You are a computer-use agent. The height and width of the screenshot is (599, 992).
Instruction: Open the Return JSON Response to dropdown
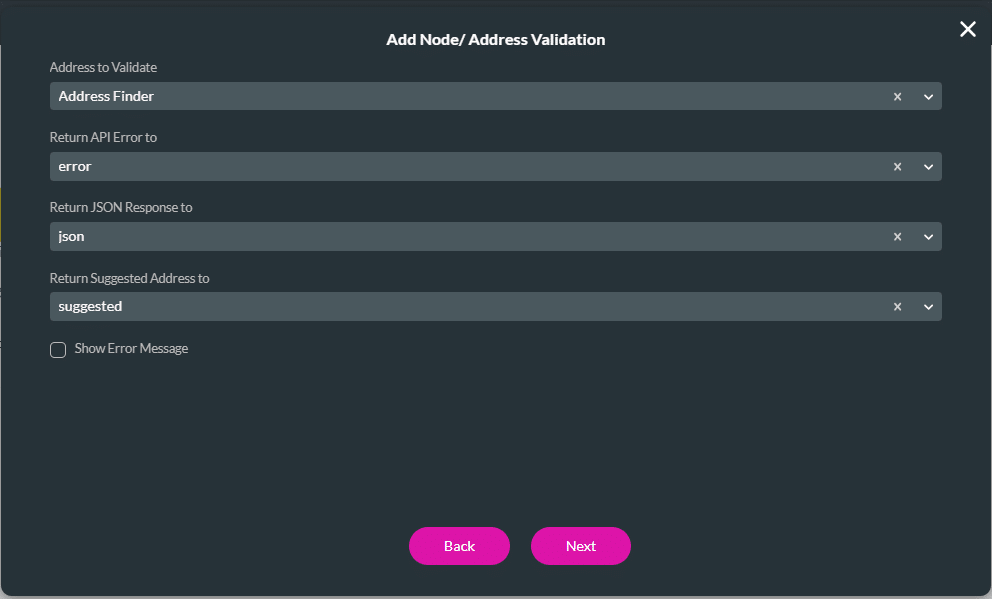928,236
